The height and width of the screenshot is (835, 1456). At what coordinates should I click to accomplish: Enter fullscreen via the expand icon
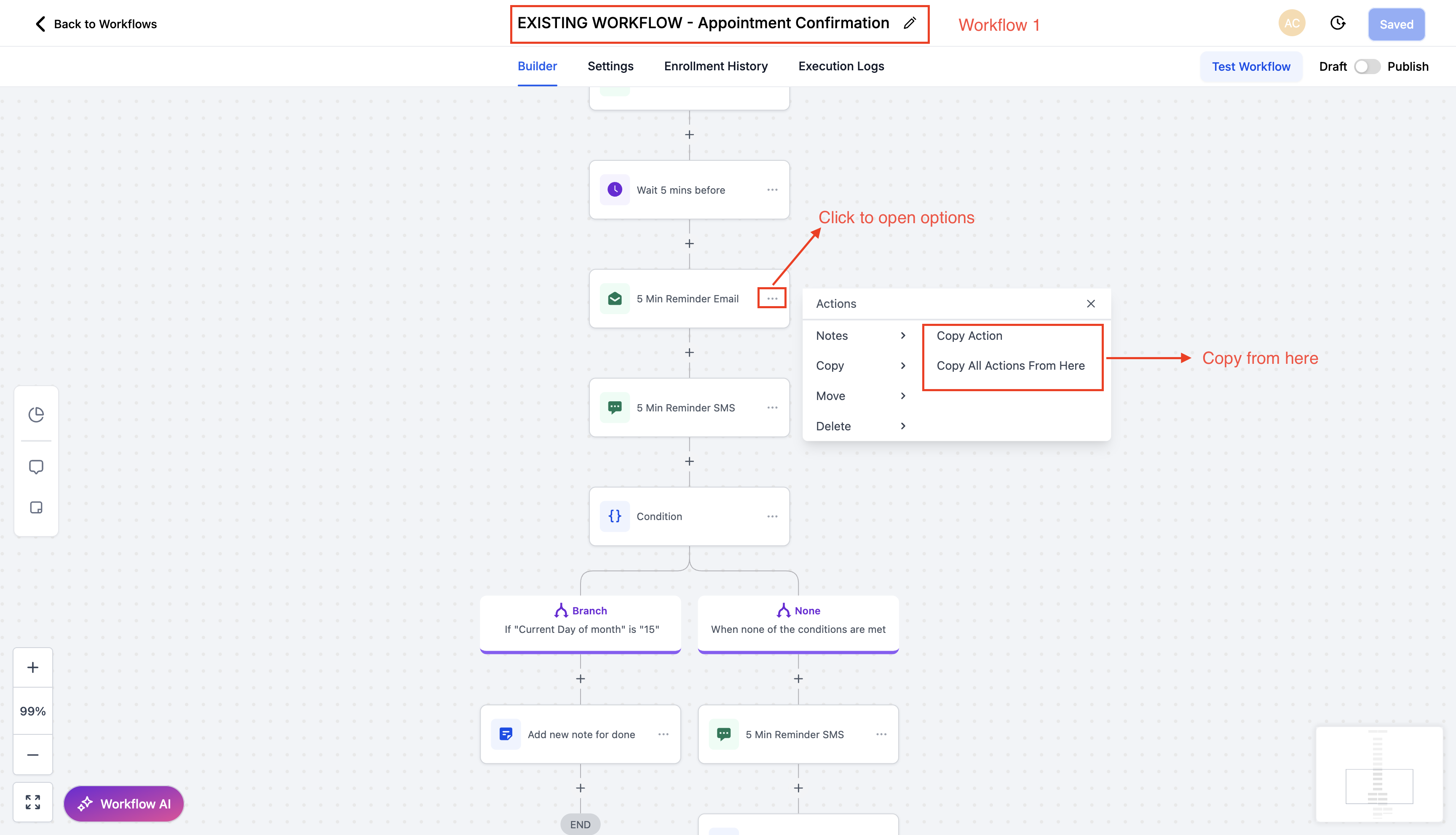coord(33,802)
